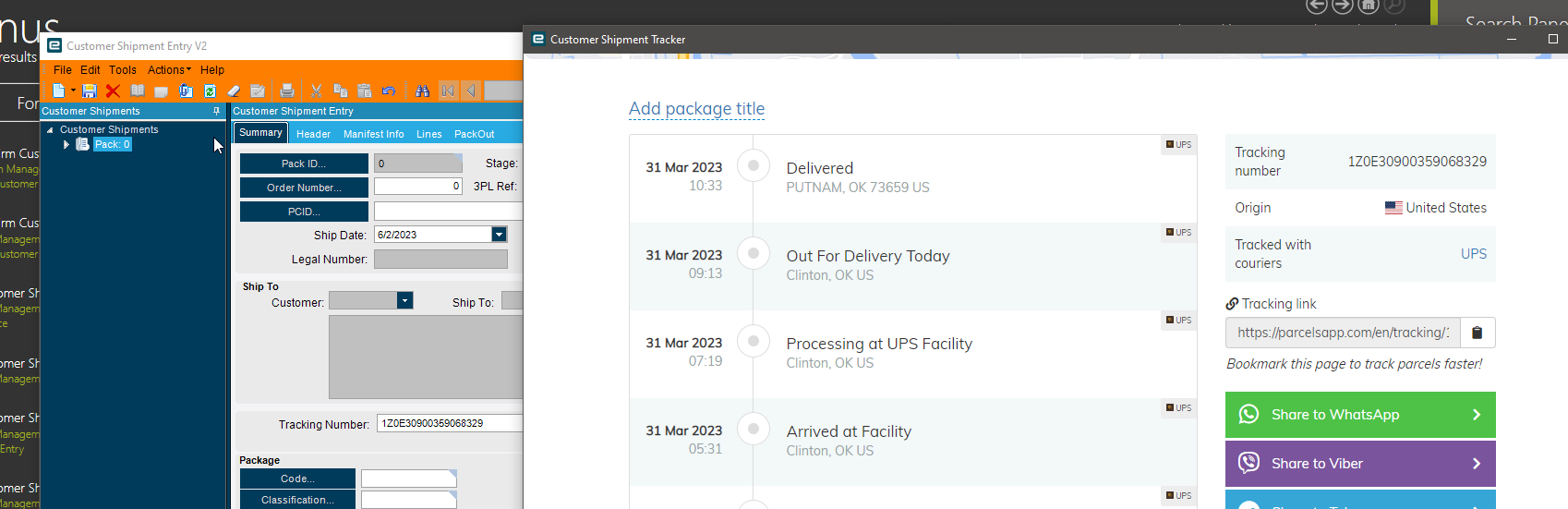1568x509 pixels.
Task: Click the scissors Cut icon
Action: click(x=317, y=91)
